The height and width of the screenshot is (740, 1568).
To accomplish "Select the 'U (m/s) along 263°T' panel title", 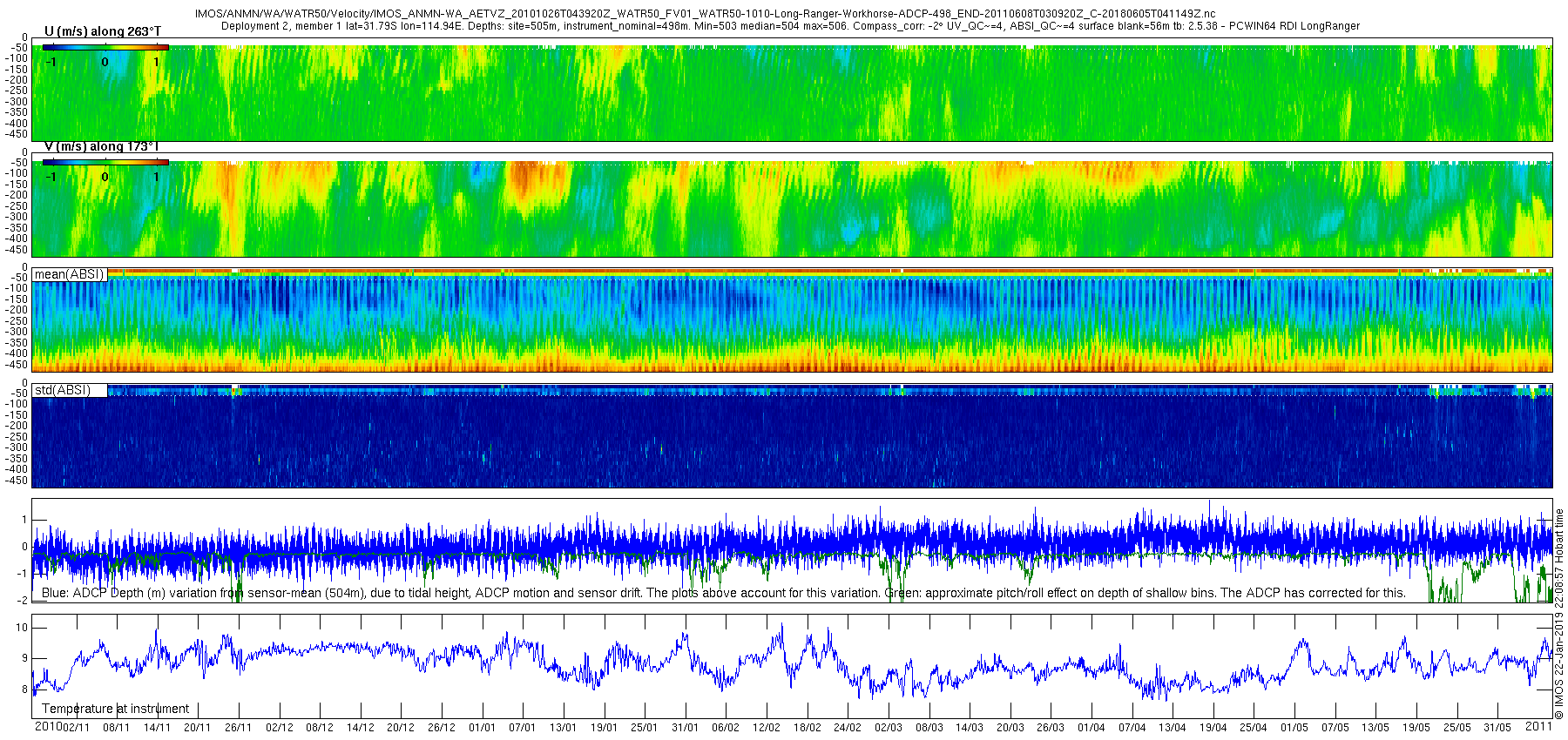I will tap(103, 31).
